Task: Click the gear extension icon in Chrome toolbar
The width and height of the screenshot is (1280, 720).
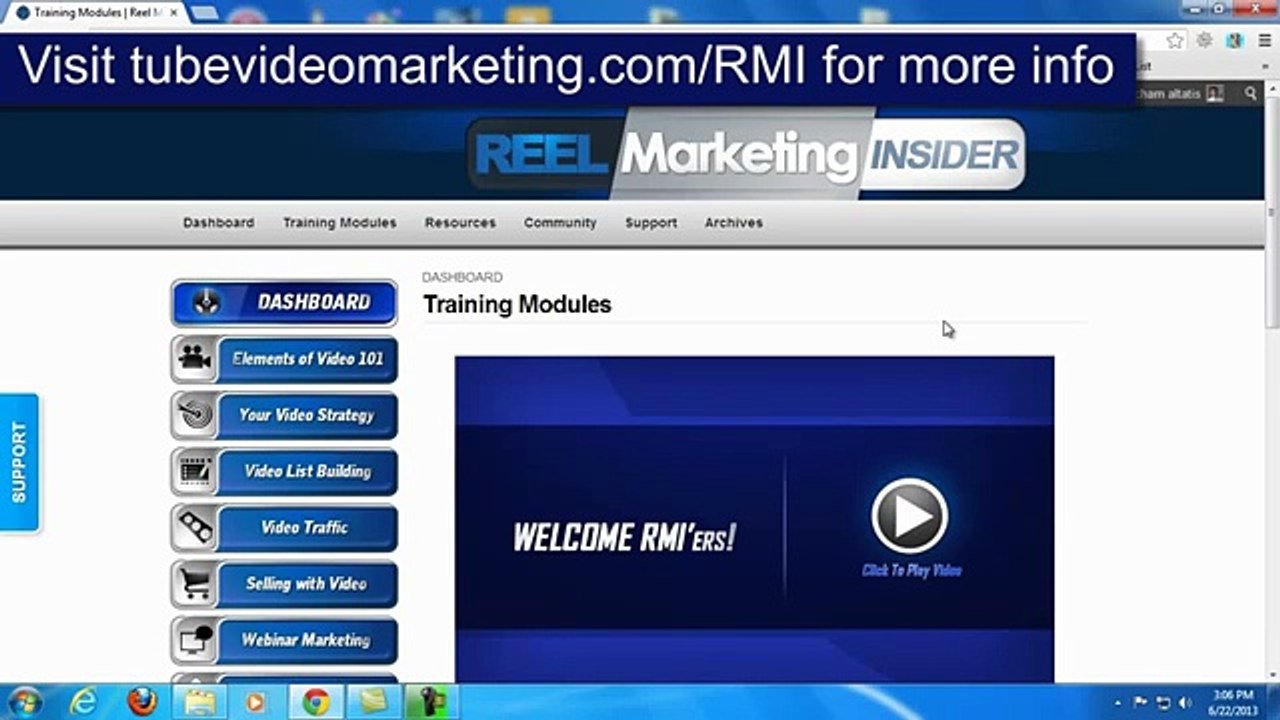Action: pyautogui.click(x=1205, y=40)
